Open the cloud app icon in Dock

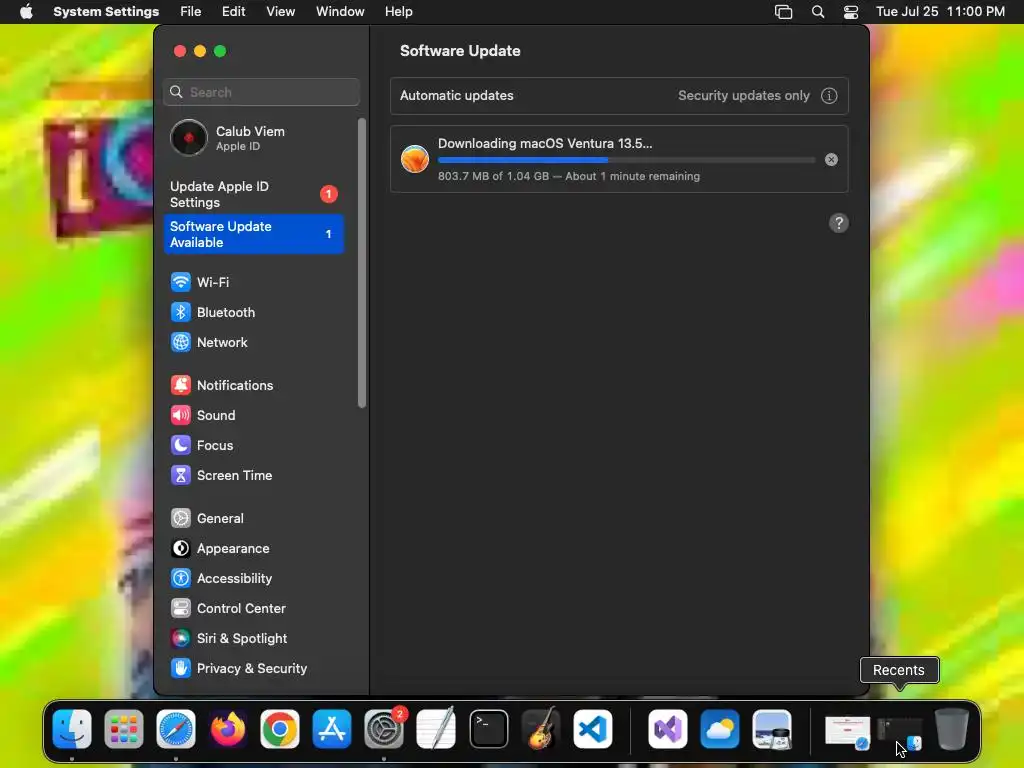[x=720, y=729]
